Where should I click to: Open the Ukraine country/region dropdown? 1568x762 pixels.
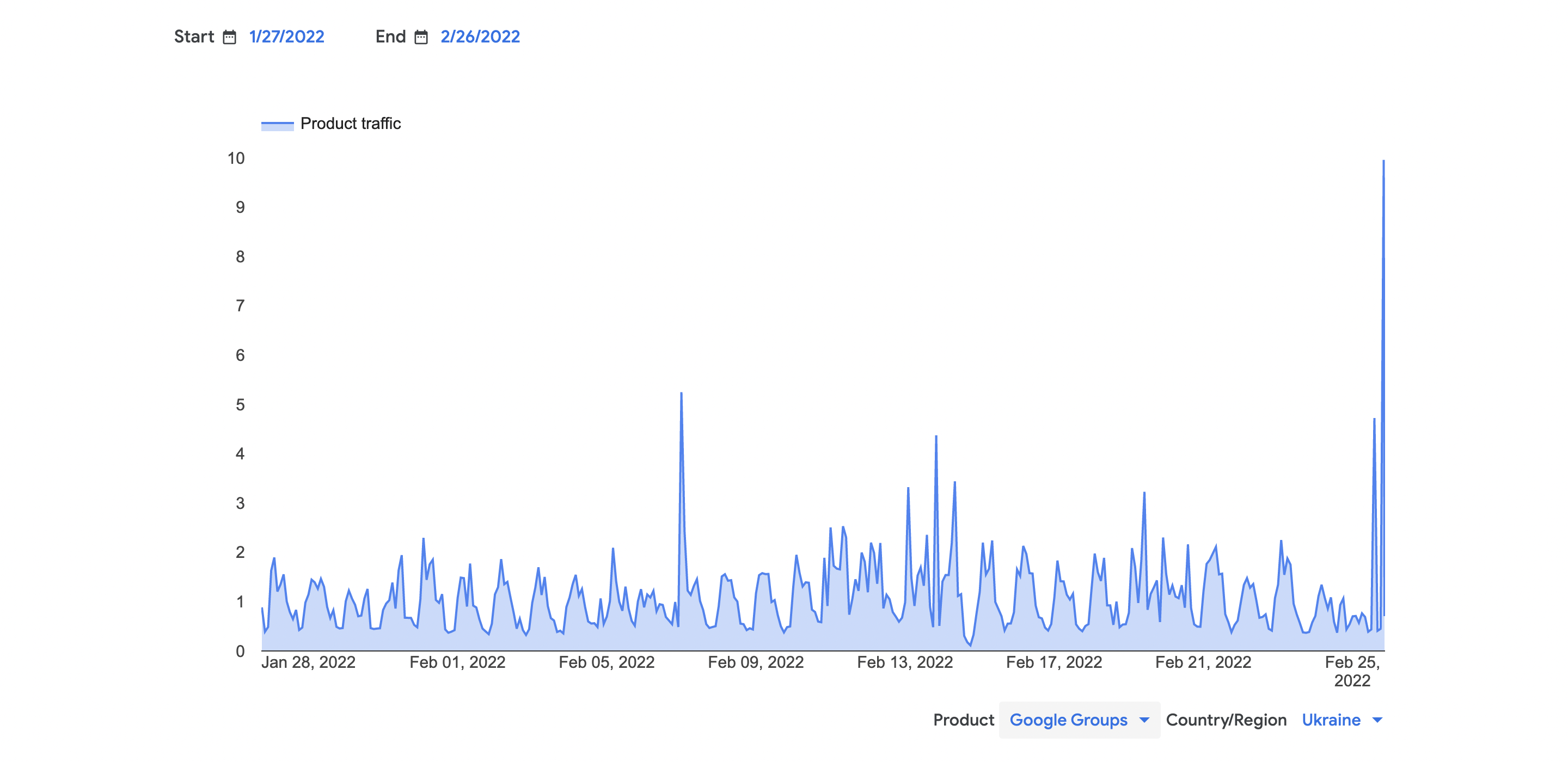click(x=1331, y=720)
